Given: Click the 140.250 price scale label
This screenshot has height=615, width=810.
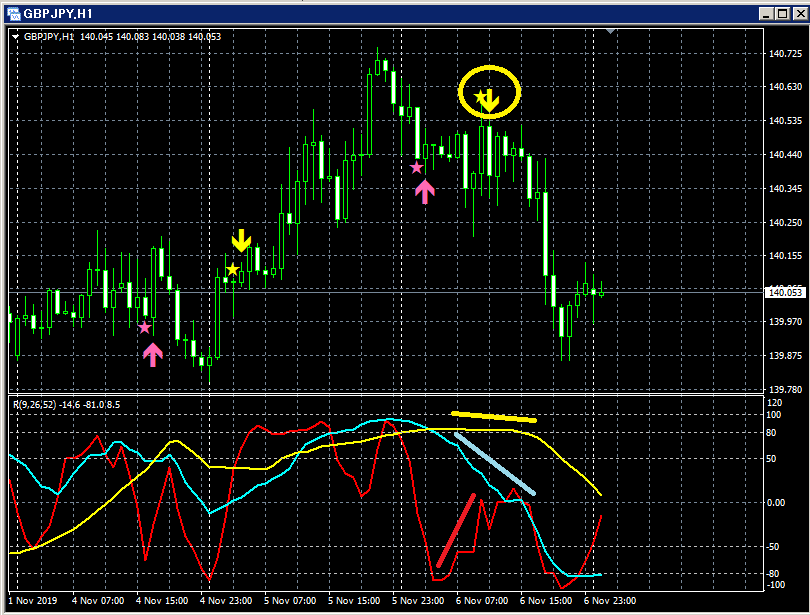Looking at the screenshot, I should click(785, 223).
